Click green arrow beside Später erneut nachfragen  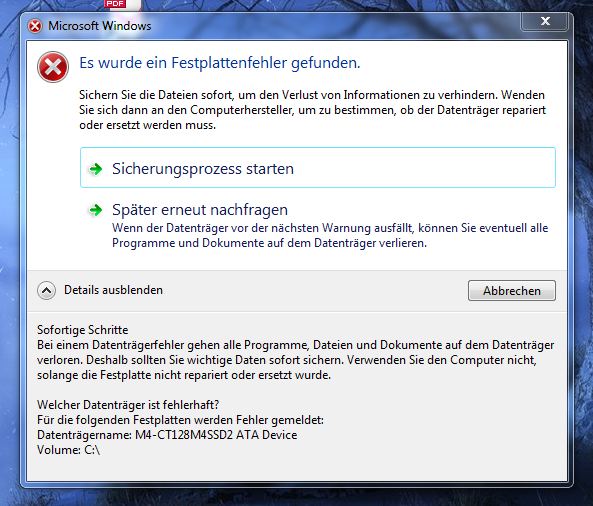tap(96, 210)
